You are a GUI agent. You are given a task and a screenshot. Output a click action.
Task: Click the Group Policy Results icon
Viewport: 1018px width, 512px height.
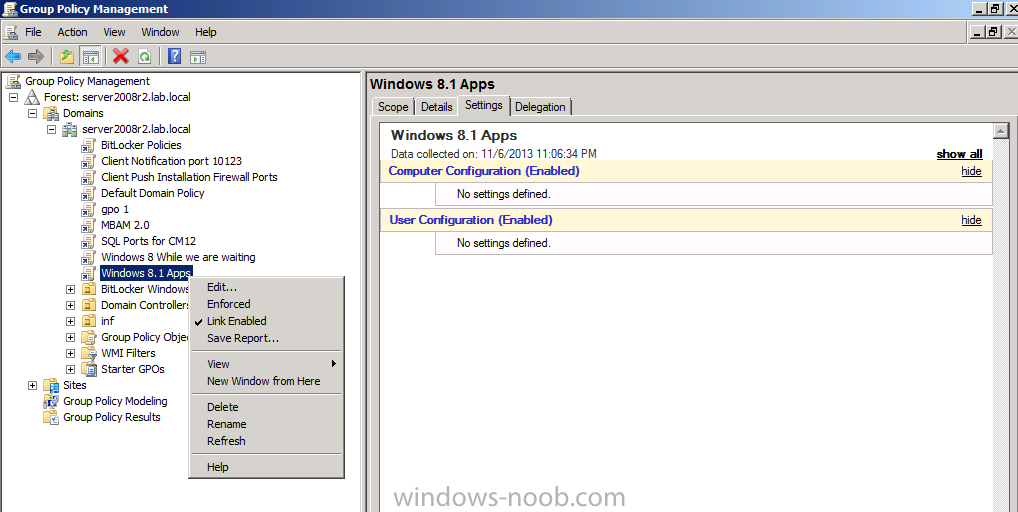pos(51,417)
